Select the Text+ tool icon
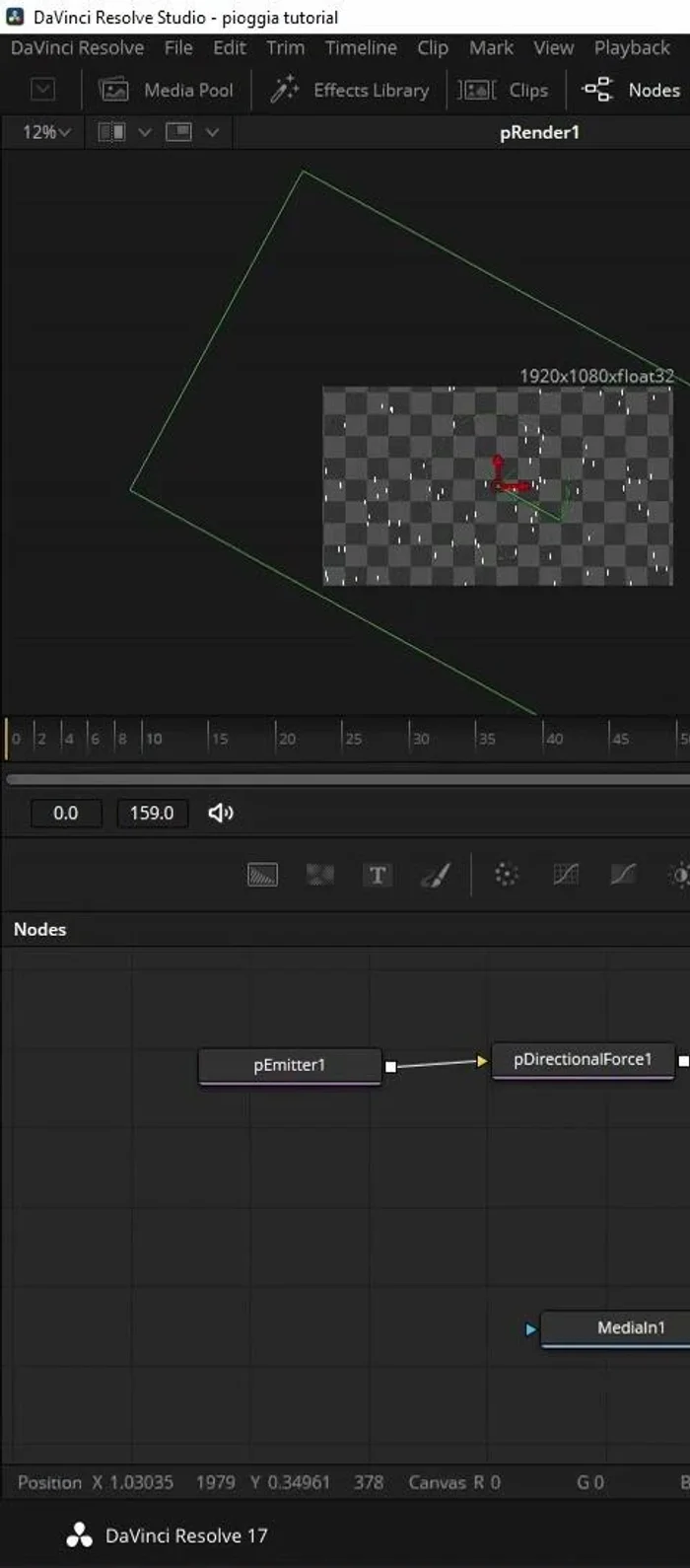The width and height of the screenshot is (690, 1568). click(378, 875)
